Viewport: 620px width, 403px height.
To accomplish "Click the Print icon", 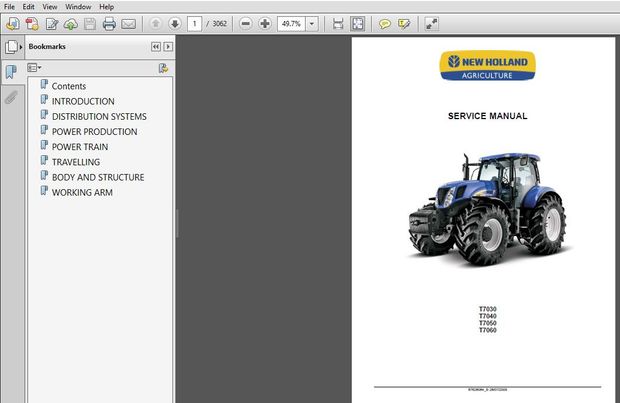I will click(109, 24).
